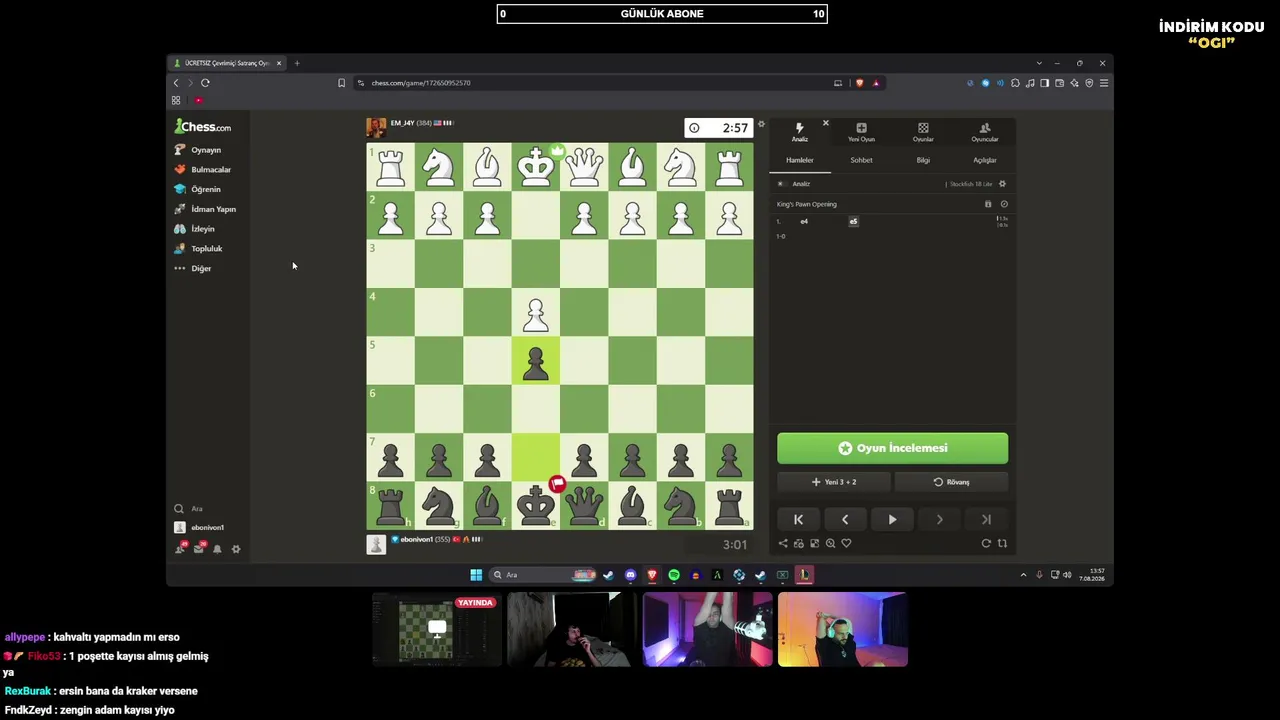
Task: Select the Oyunlar tab
Action: pyautogui.click(x=923, y=132)
